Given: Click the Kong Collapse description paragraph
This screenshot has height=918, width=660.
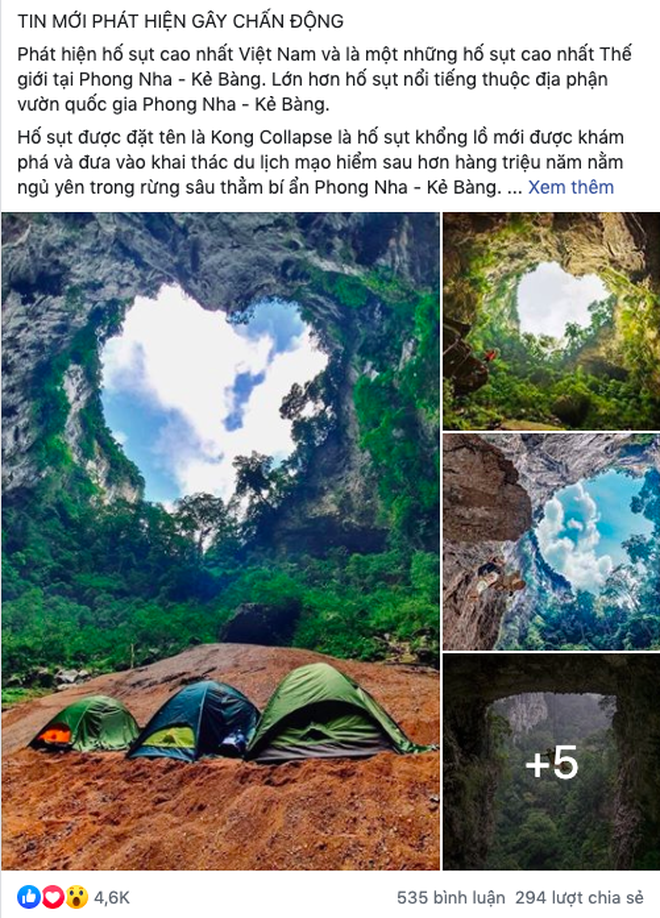Looking at the screenshot, I should click(x=320, y=162).
